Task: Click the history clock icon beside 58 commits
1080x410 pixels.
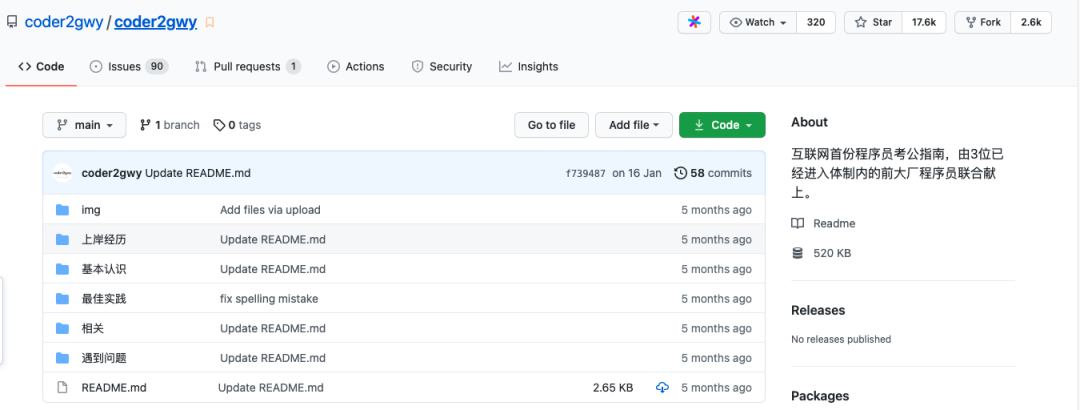Action: pos(681,173)
